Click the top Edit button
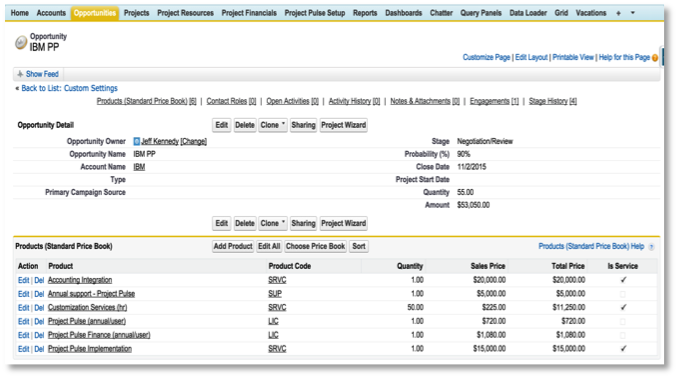Screen dimensions: 678x378 pos(222,125)
